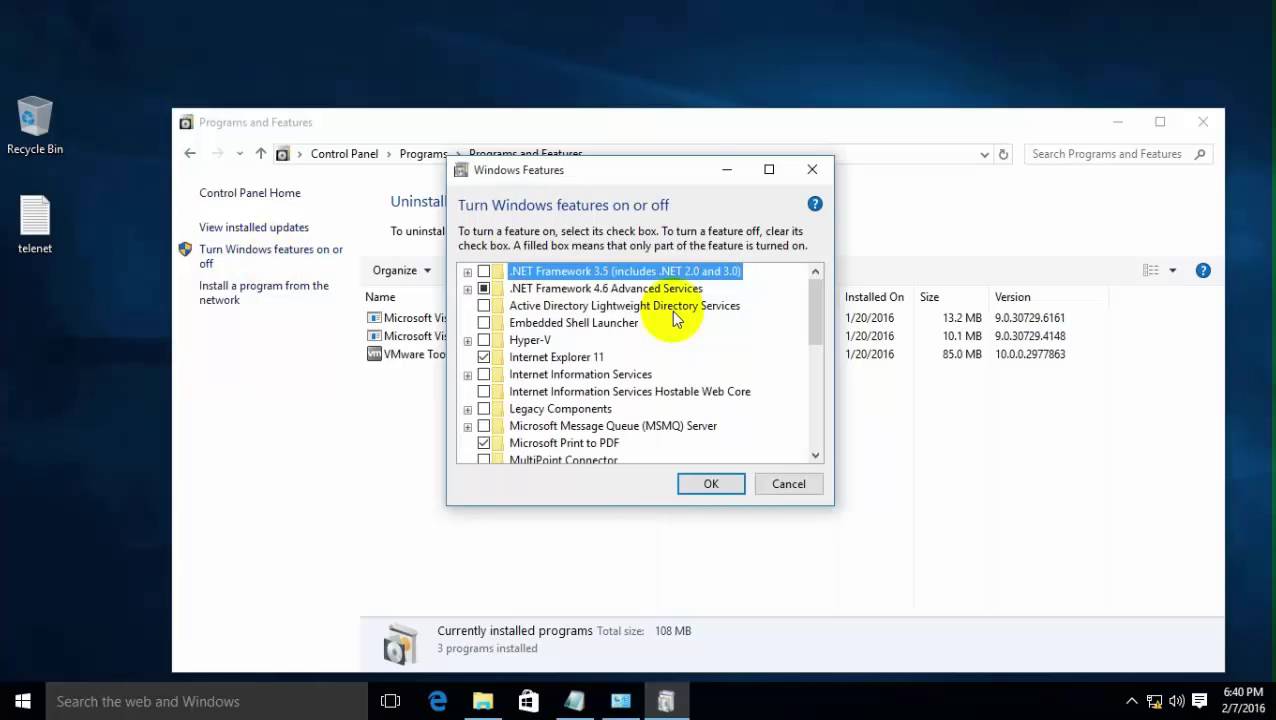Screen dimensions: 1276x720
Task: Click the VMware Tools program icon
Action: (x=374, y=354)
